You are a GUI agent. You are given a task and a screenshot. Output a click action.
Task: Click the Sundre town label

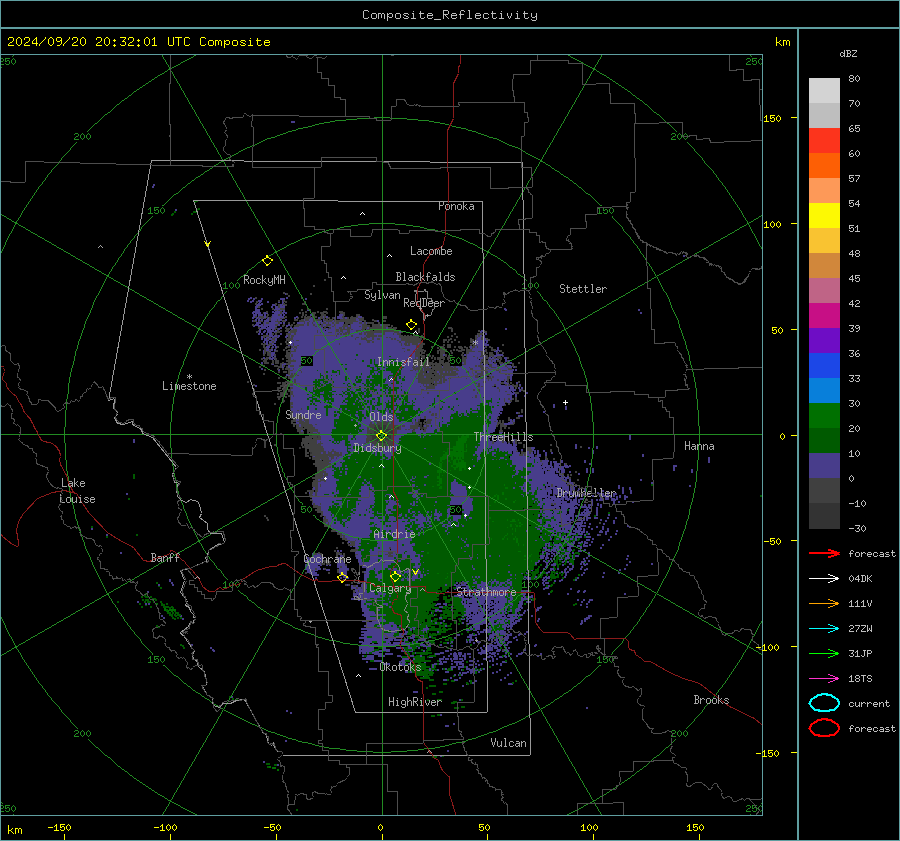303,414
